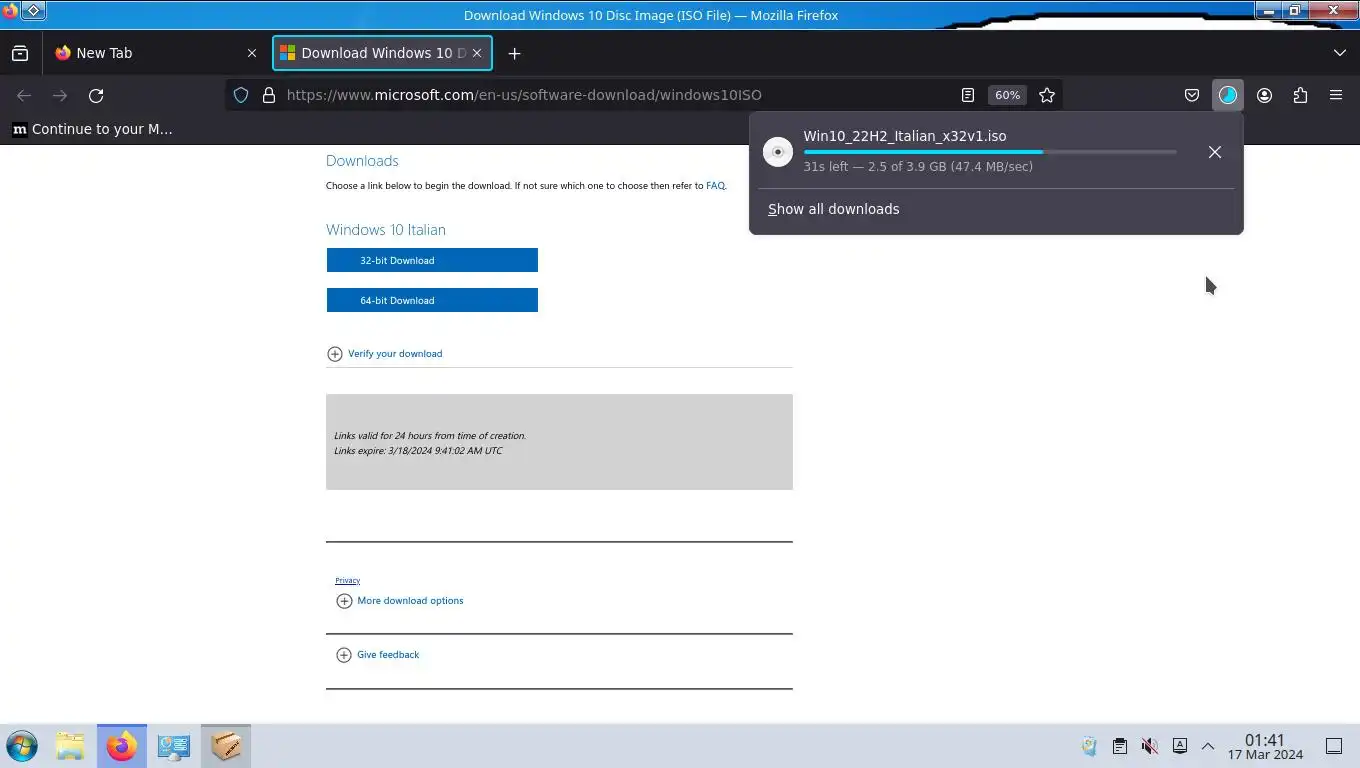Cancel the Win10 ISO download
Image resolution: width=1360 pixels, height=768 pixels.
1214,152
